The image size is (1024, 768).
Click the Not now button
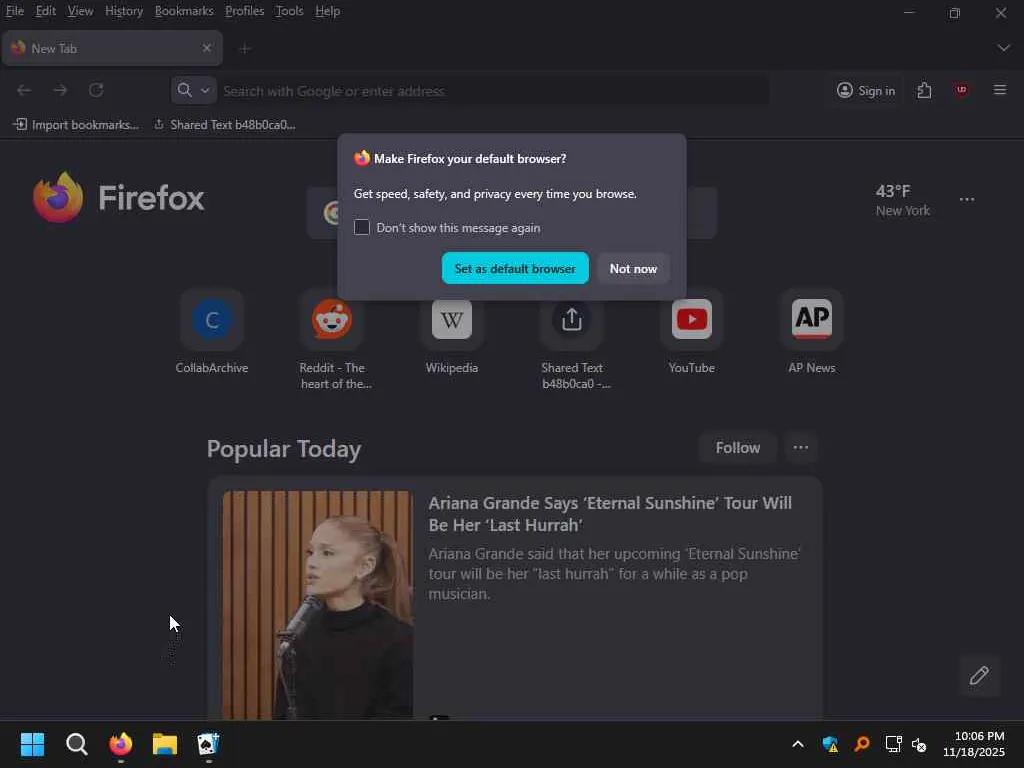(633, 268)
